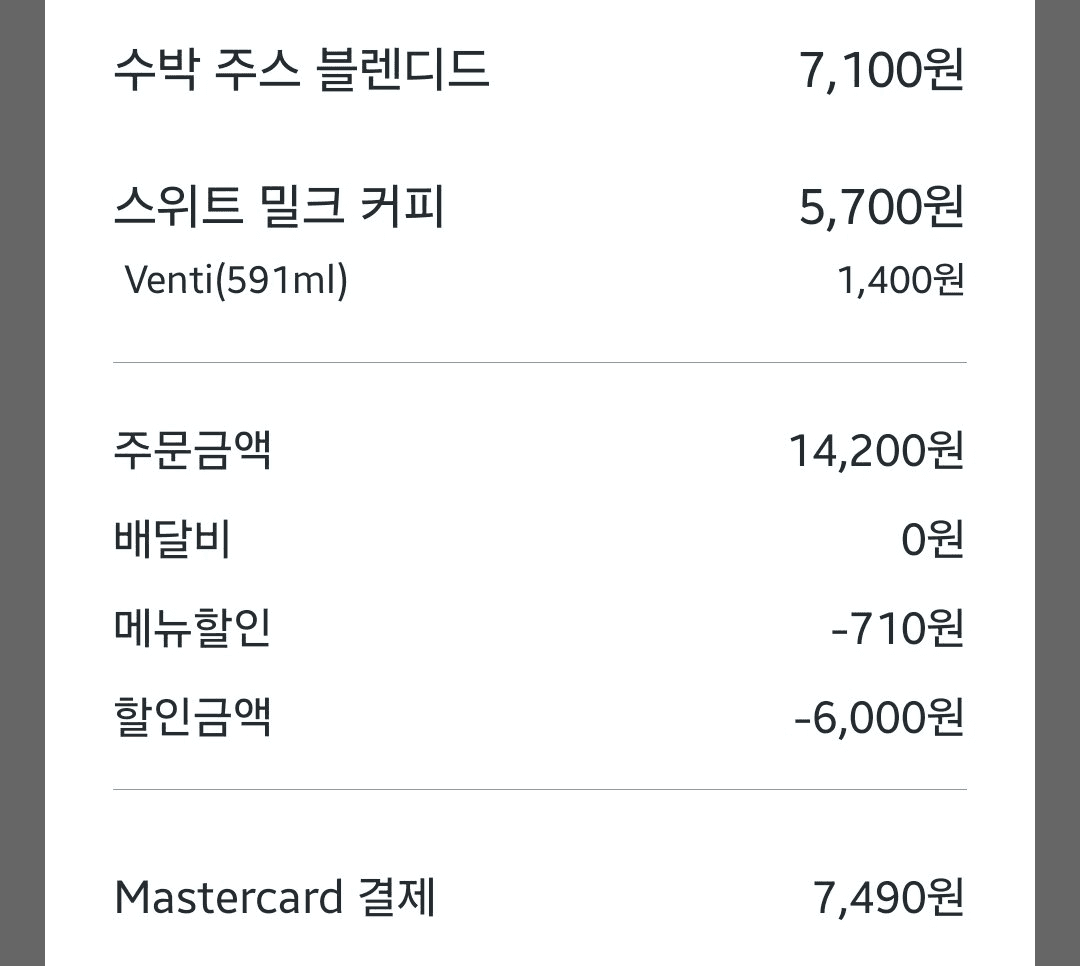Click the 주문금액 label
Image resolution: width=1080 pixels, height=966 pixels.
point(192,451)
